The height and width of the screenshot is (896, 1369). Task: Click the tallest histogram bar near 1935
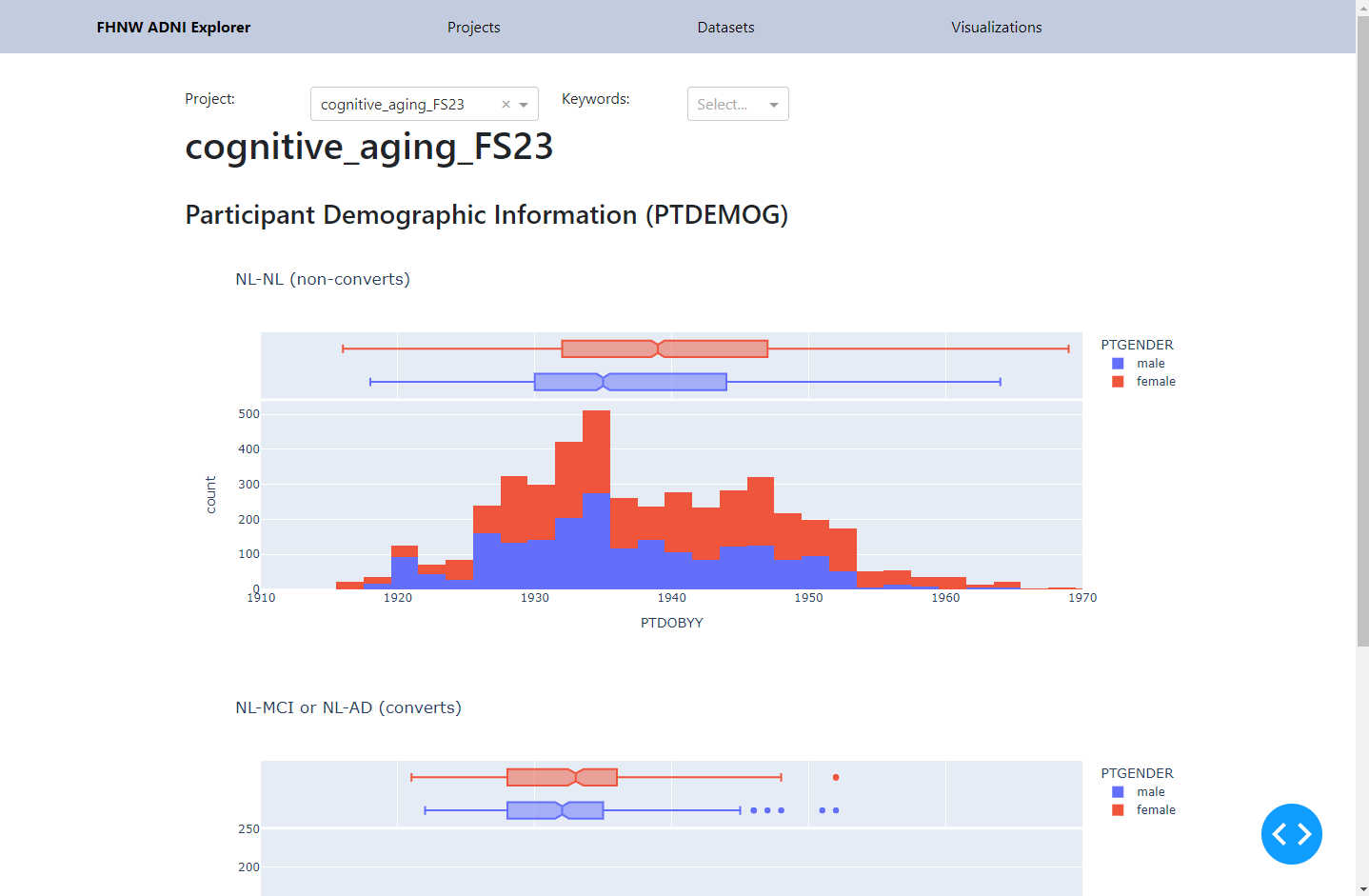point(596,499)
